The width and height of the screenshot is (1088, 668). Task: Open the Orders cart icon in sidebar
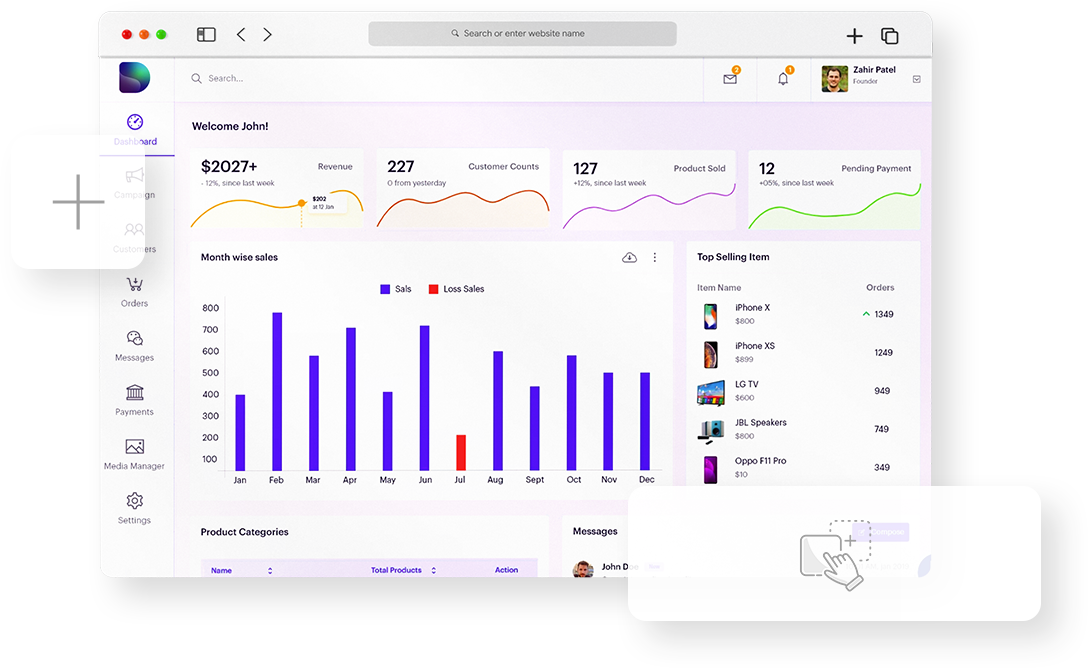[x=135, y=286]
